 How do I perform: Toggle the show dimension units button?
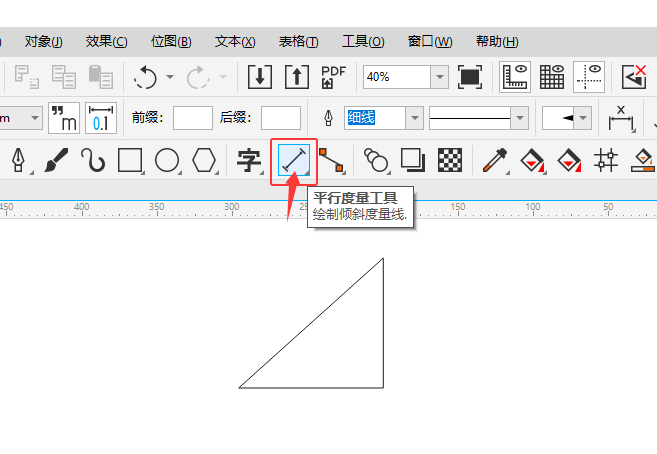coord(64,118)
